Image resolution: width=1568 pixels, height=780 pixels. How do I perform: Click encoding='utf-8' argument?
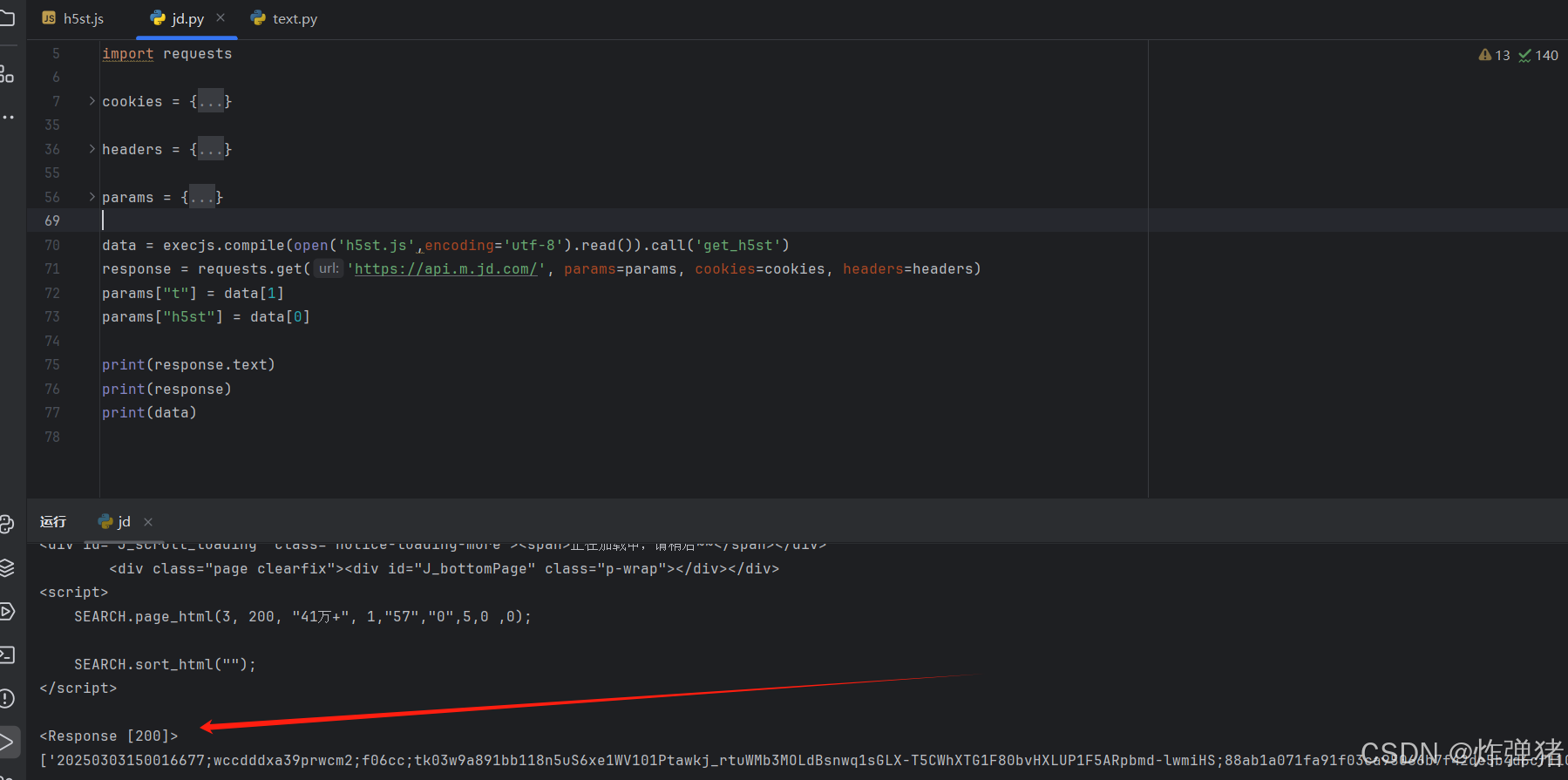494,245
